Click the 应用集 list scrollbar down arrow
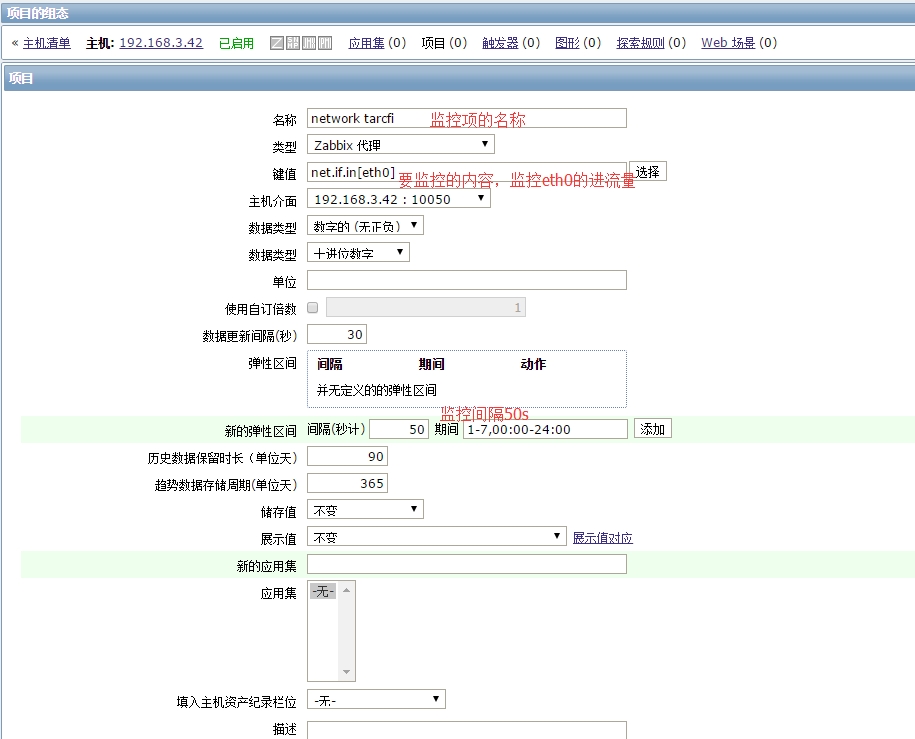The width and height of the screenshot is (915, 739). (x=347, y=672)
